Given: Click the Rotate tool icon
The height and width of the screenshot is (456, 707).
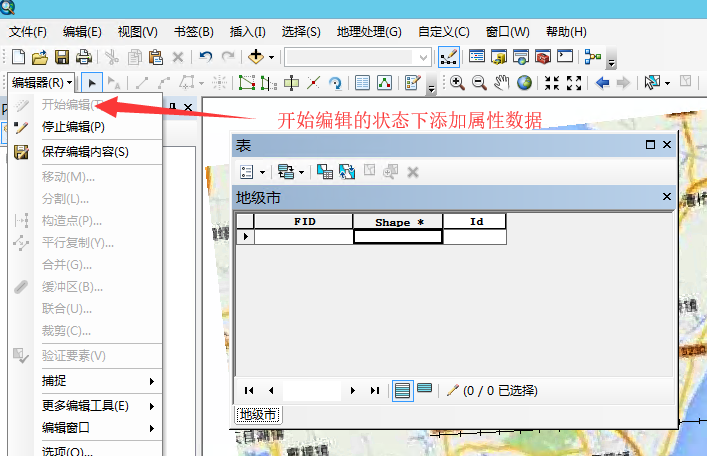Looking at the screenshot, I should [x=335, y=83].
